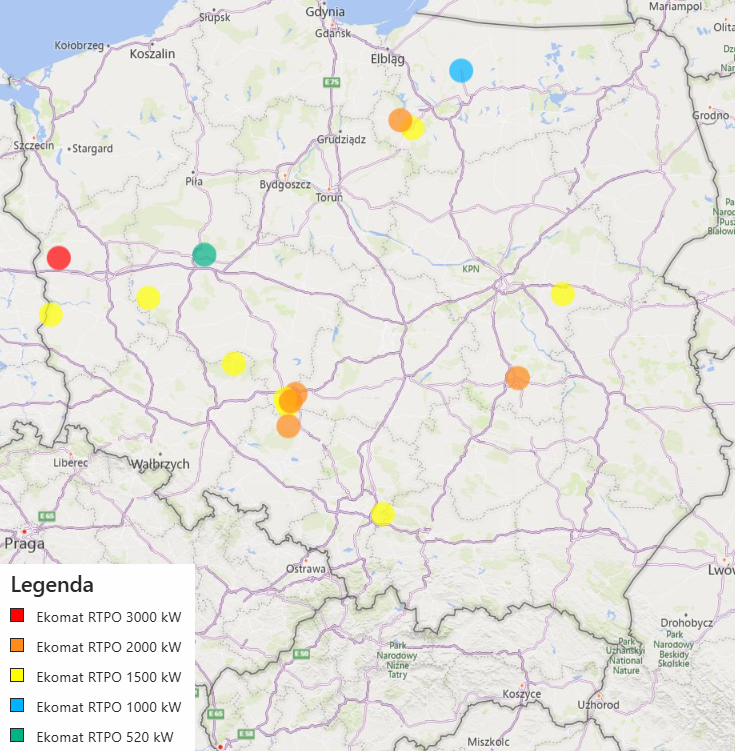Screen dimensions: 735x751
Task: Click the blue legend color square
Action: pyautogui.click(x=16, y=706)
